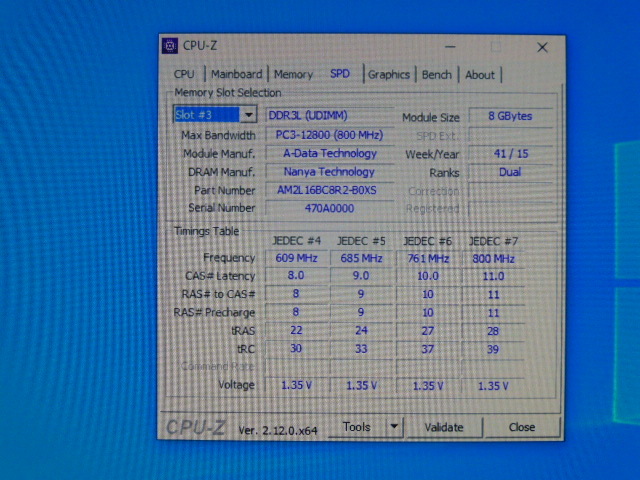Click the tRAS value 27

coord(428,331)
